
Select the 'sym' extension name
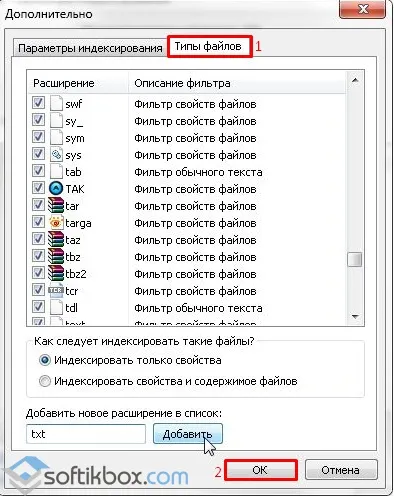coord(75,139)
